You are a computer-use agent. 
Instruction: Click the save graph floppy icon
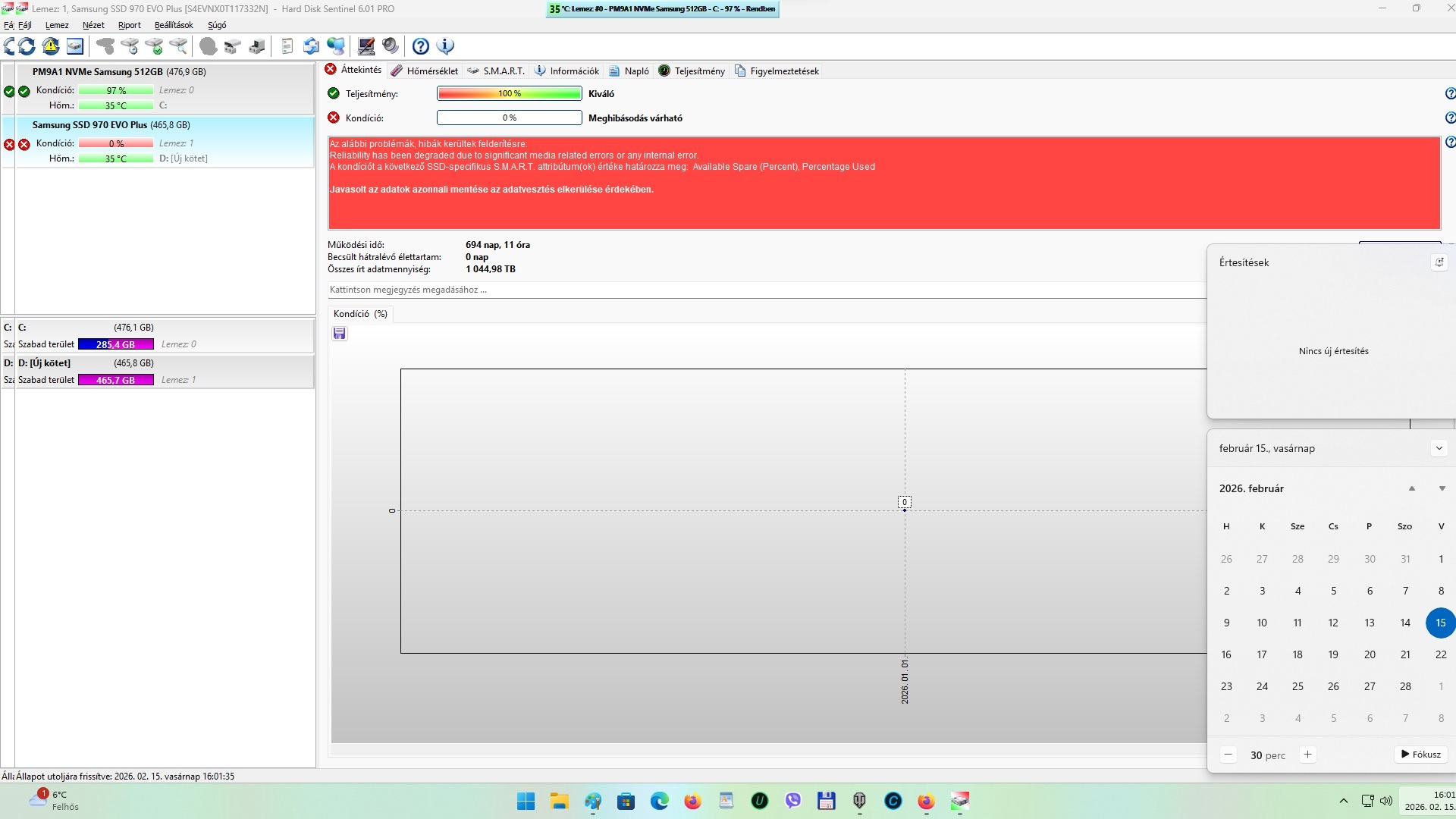pos(339,334)
